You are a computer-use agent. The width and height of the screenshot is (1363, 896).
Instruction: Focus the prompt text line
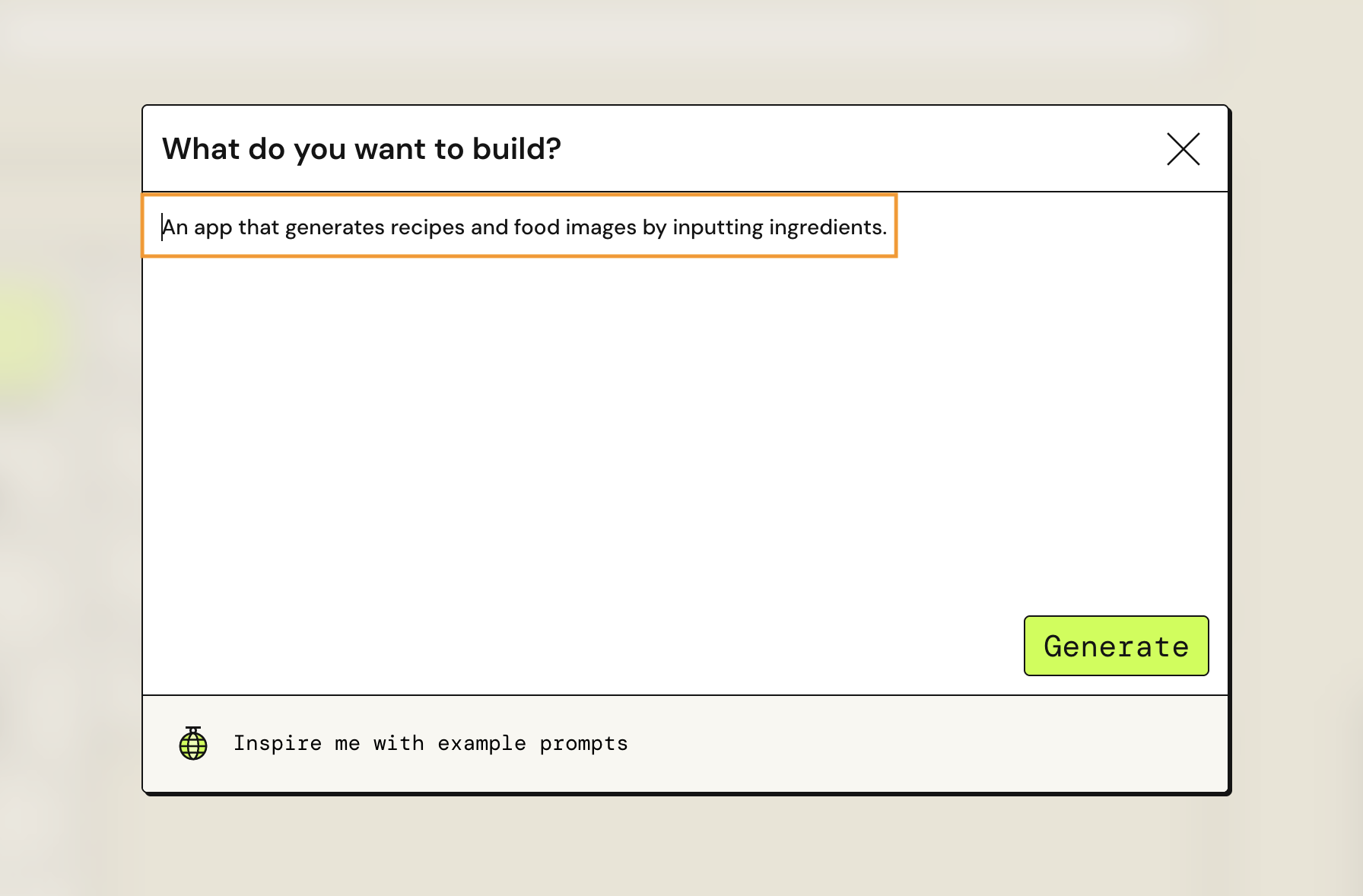524,227
